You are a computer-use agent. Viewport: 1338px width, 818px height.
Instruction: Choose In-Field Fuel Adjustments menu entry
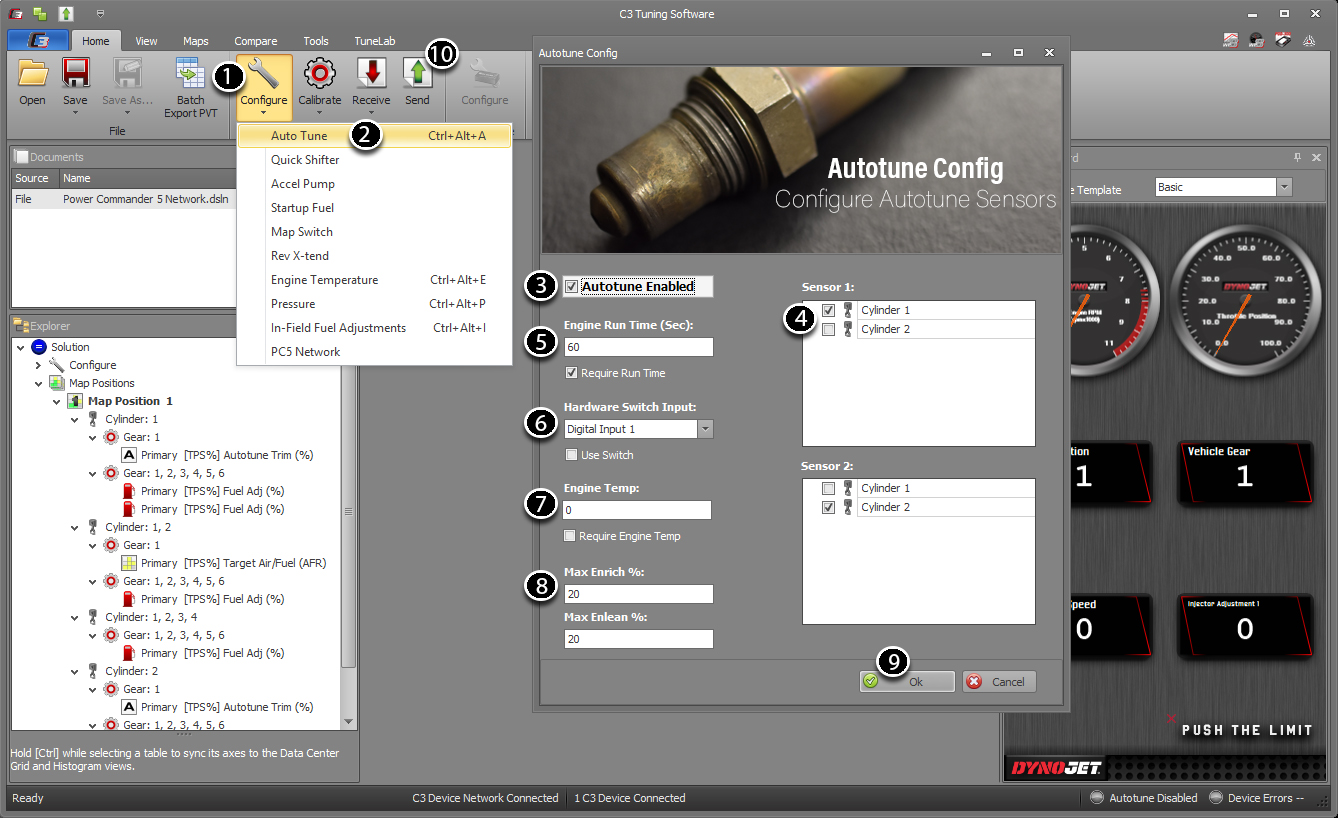[375, 328]
